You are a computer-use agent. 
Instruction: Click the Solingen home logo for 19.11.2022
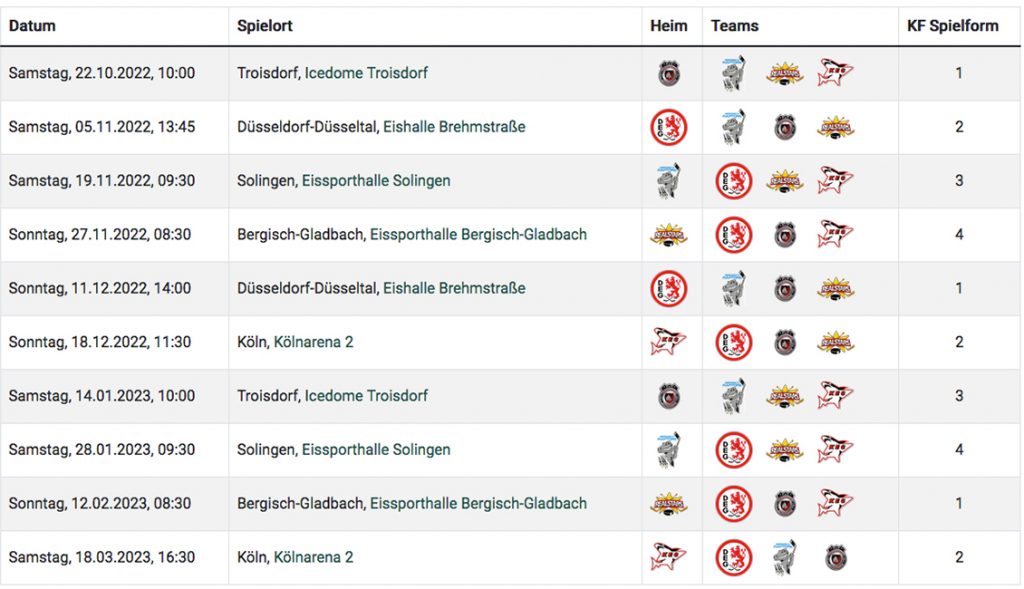pos(669,181)
